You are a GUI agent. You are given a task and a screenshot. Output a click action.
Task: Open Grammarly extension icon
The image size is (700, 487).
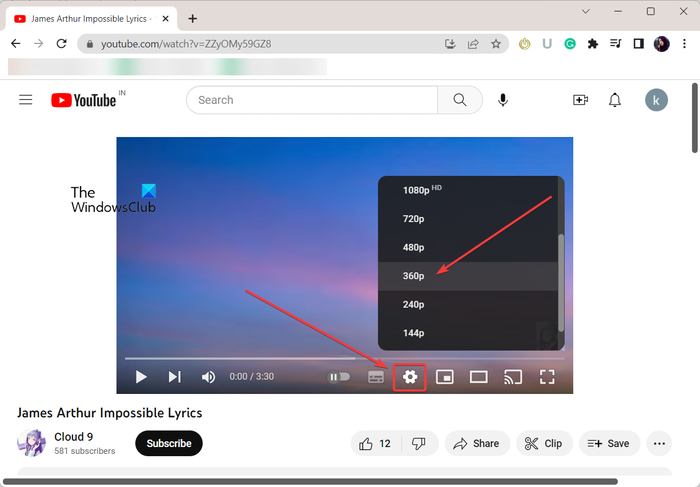pos(570,44)
